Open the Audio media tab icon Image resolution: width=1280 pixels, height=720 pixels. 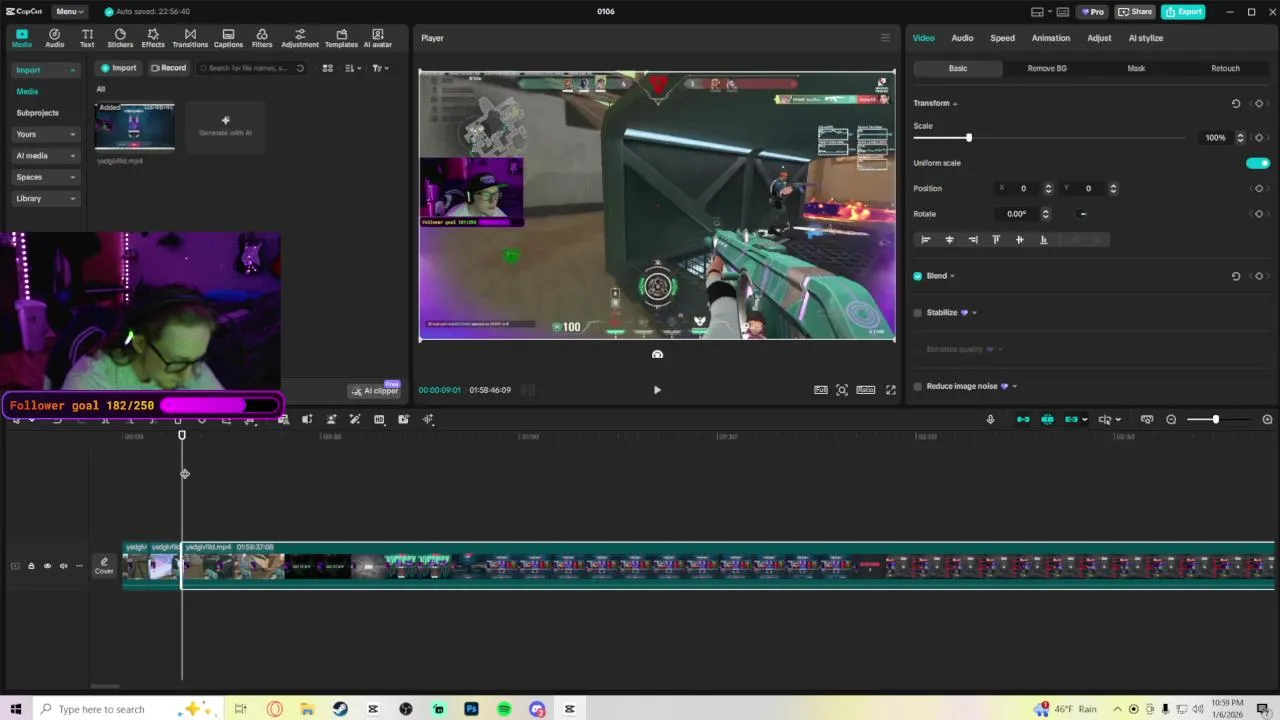(54, 38)
